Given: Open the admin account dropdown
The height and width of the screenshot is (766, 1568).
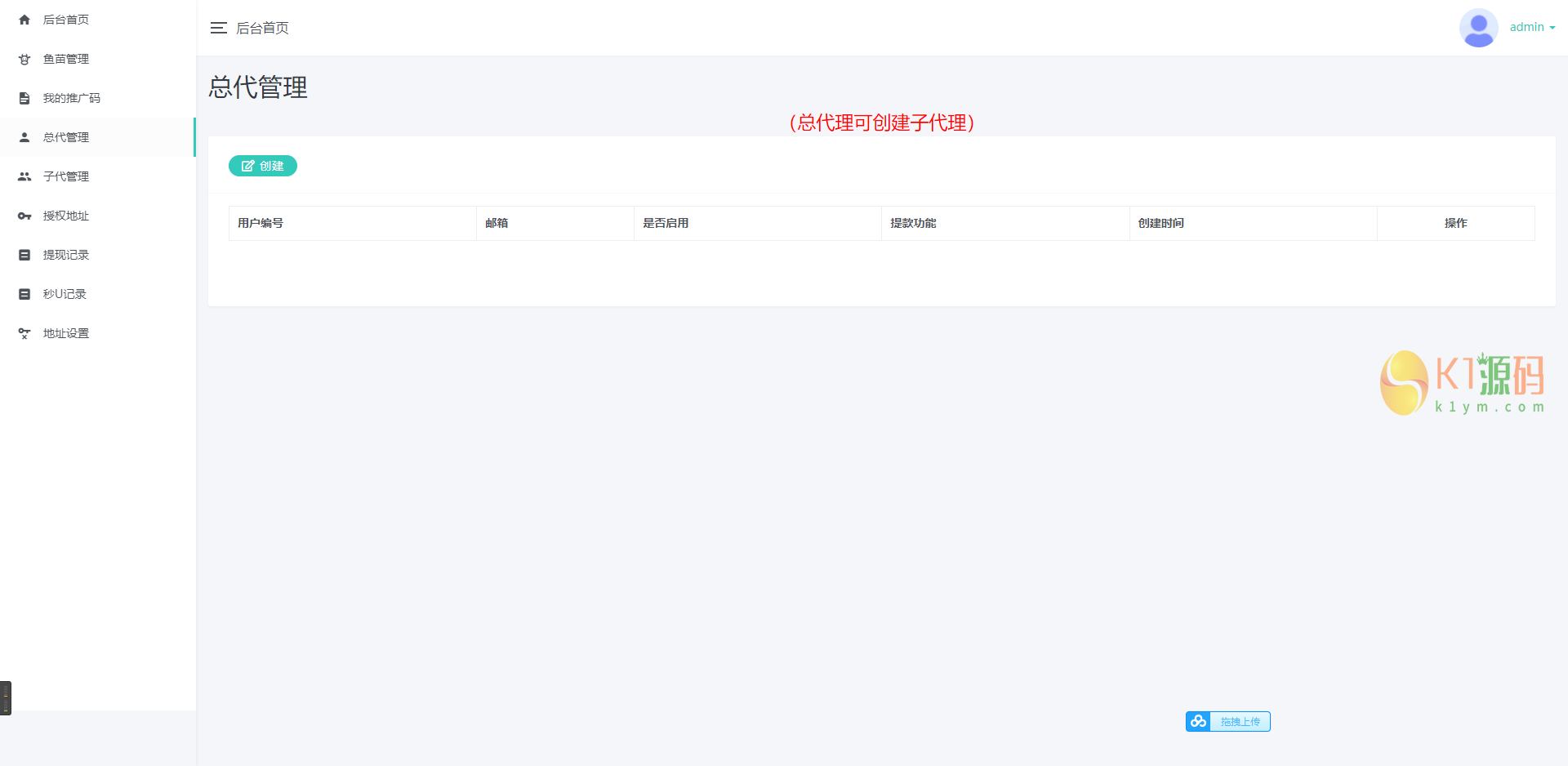Looking at the screenshot, I should 1532,27.
